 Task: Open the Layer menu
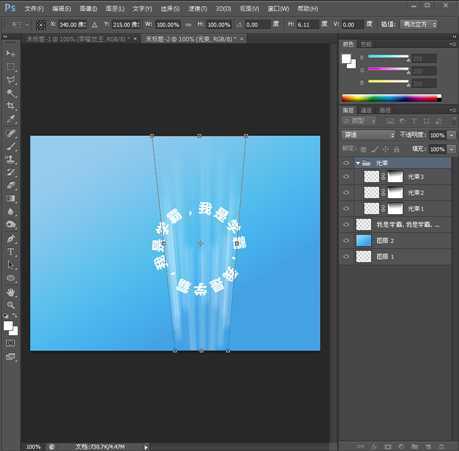pos(115,9)
